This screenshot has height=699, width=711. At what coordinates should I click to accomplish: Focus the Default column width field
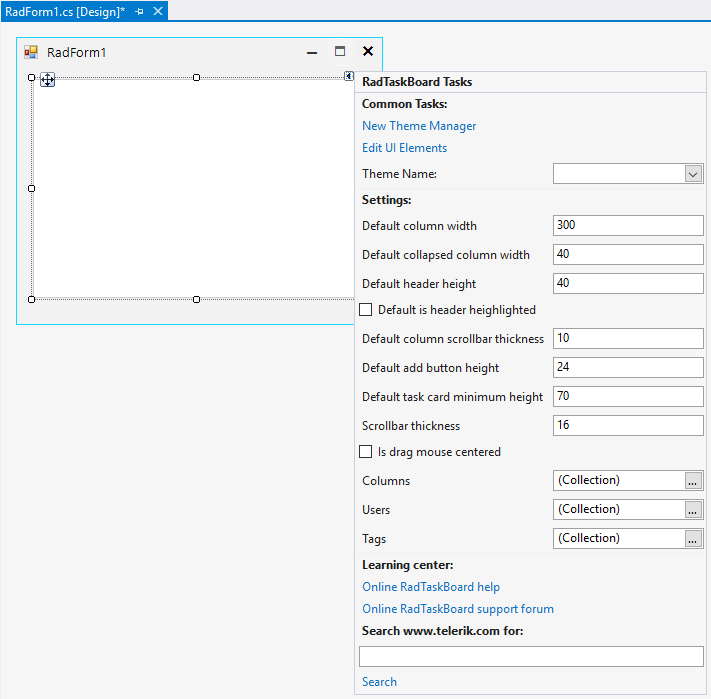coord(628,225)
